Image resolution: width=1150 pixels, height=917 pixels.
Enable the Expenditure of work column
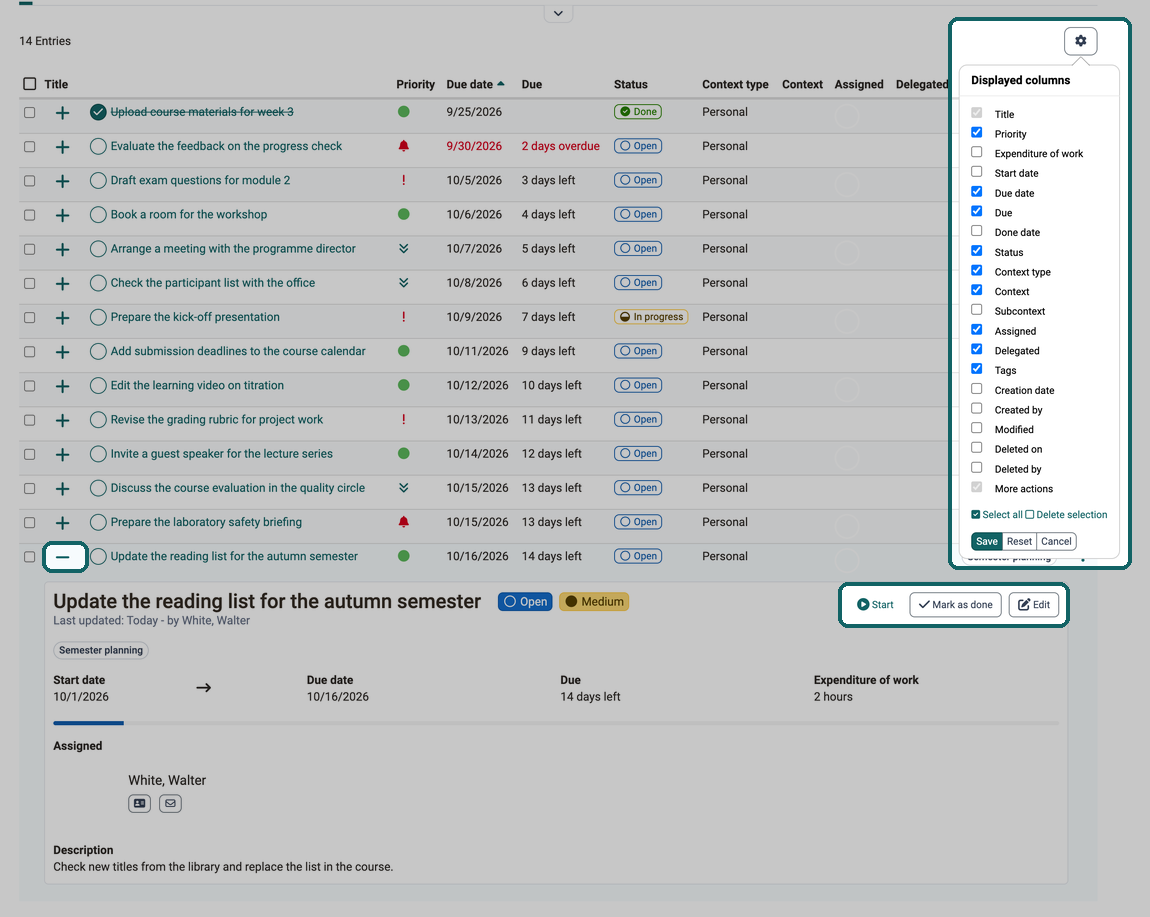(x=977, y=152)
